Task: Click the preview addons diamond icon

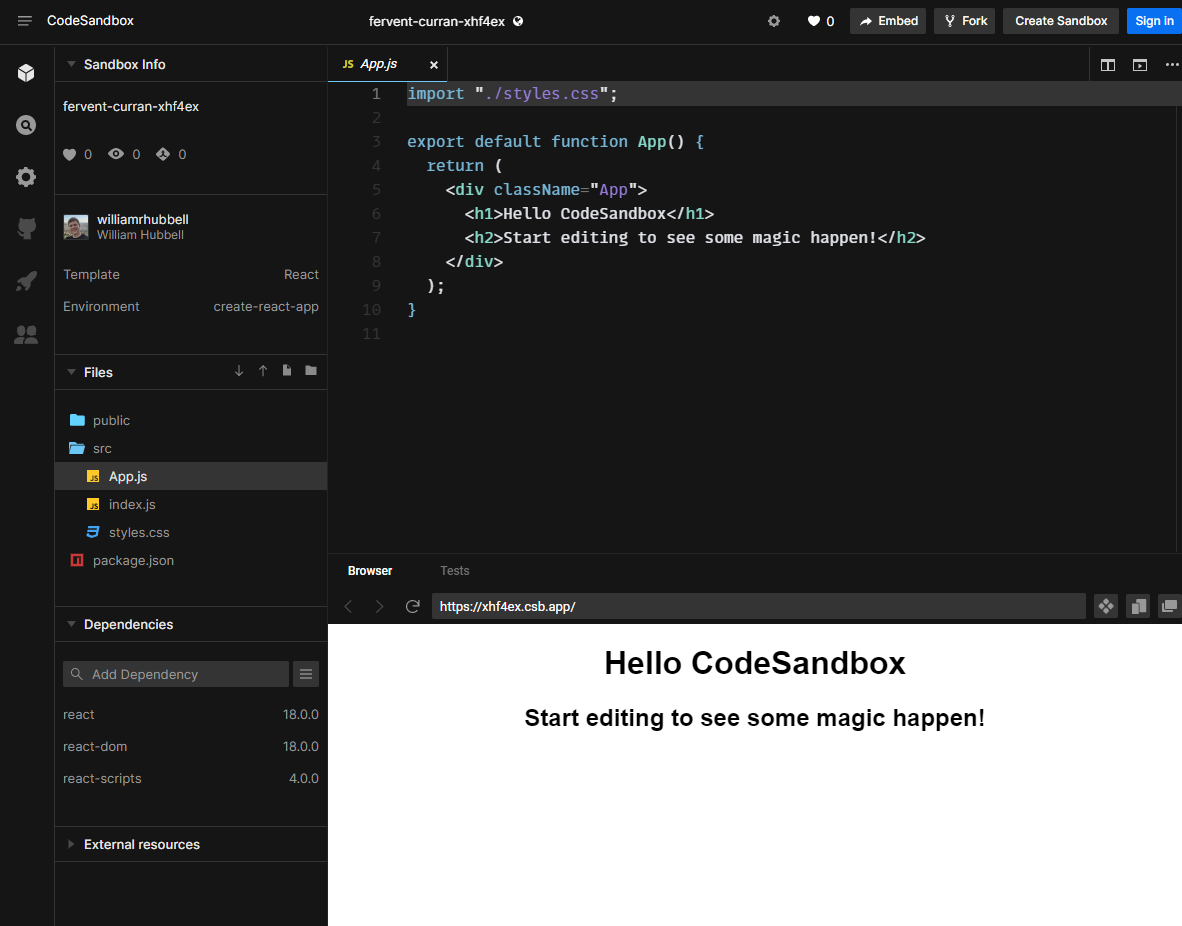Action: (1106, 606)
